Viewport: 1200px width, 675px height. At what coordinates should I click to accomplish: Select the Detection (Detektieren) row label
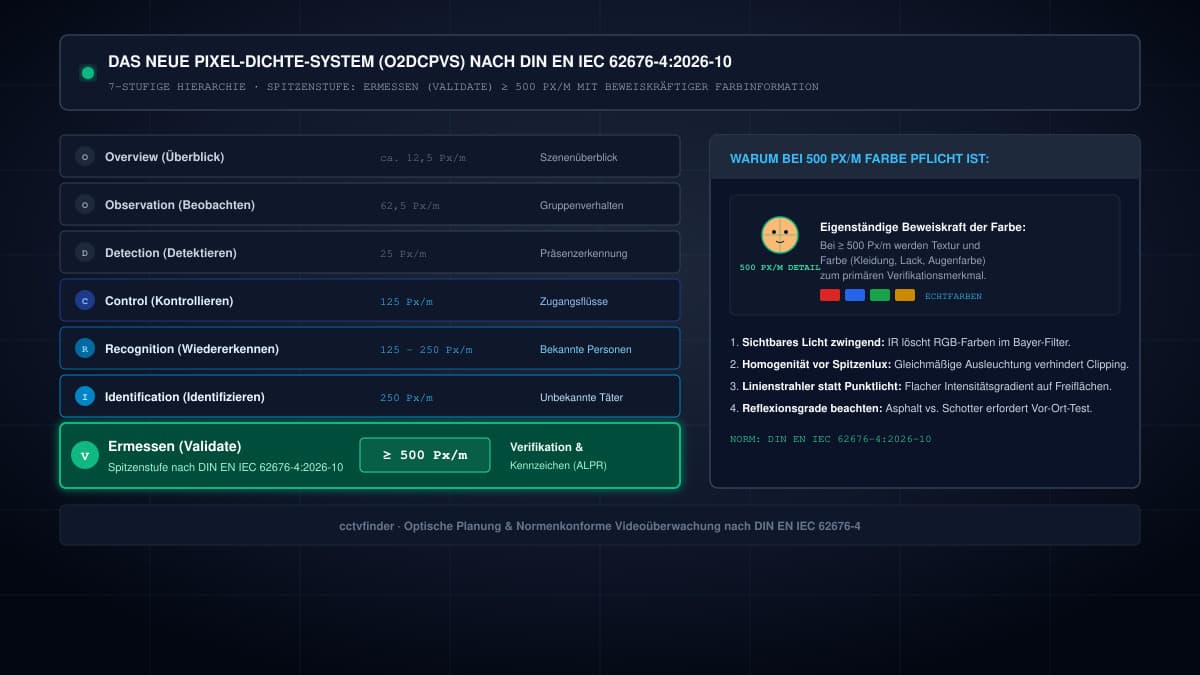coord(171,253)
